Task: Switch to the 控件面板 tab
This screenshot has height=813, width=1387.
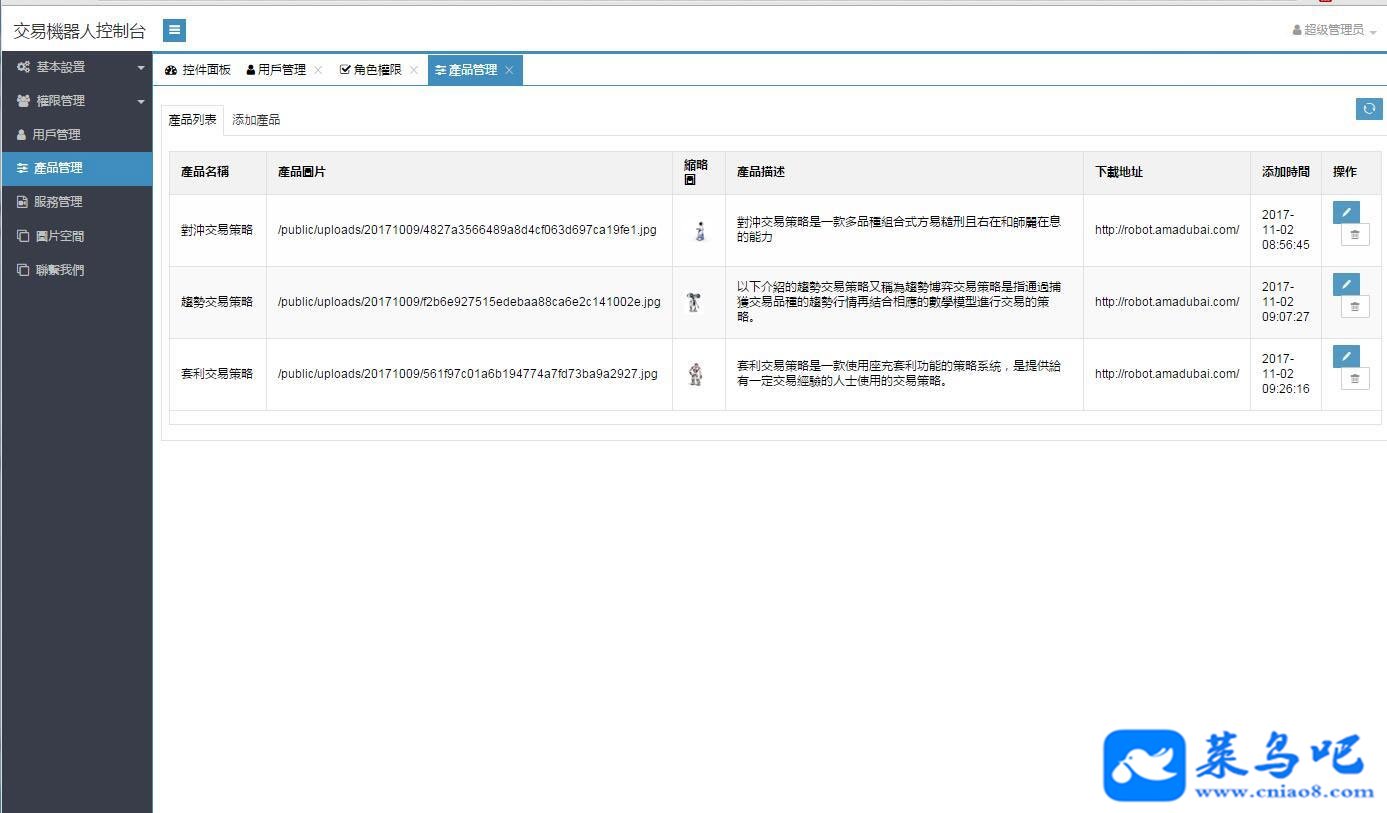Action: coord(198,70)
